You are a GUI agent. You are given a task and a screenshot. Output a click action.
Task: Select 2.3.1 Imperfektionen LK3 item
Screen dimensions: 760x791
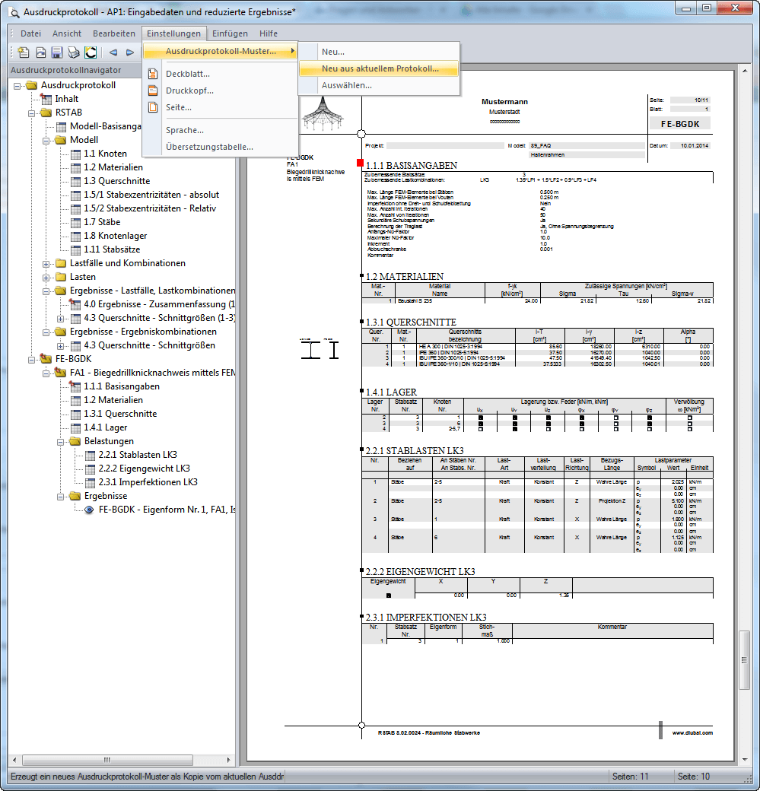tap(148, 482)
